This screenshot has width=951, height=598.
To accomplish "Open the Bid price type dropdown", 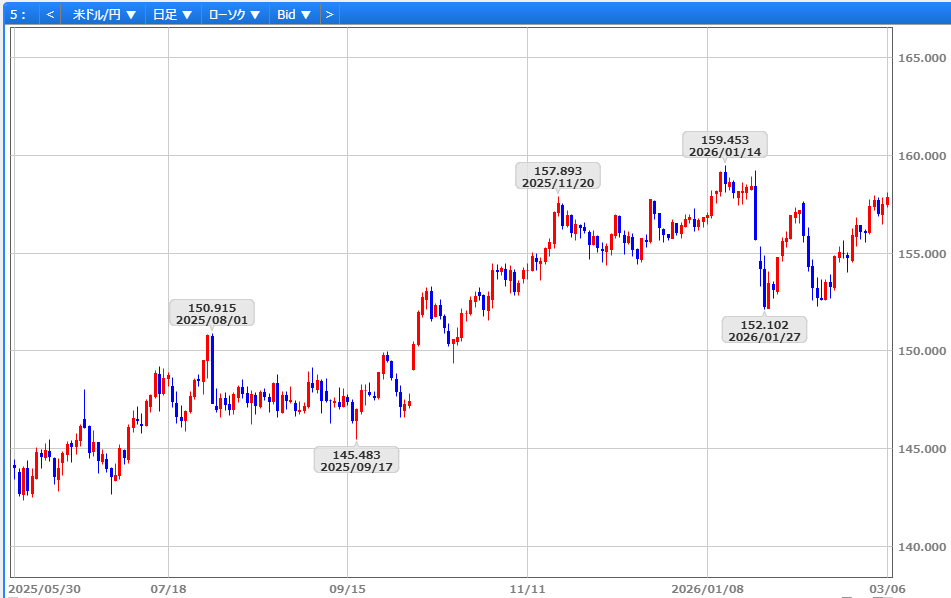I will [294, 15].
